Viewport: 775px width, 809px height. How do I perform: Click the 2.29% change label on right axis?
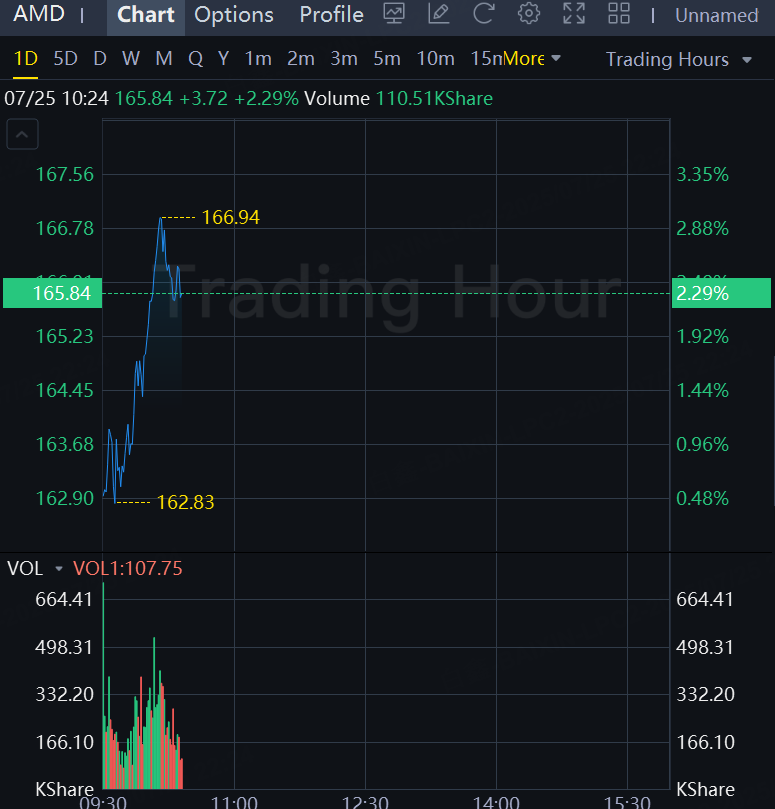(x=721, y=293)
